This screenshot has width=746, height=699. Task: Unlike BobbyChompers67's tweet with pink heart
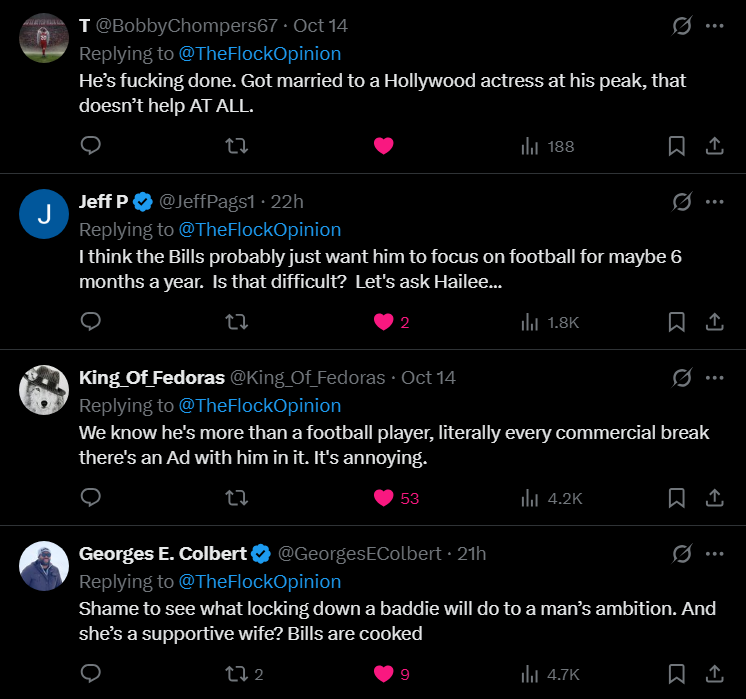[x=383, y=146]
